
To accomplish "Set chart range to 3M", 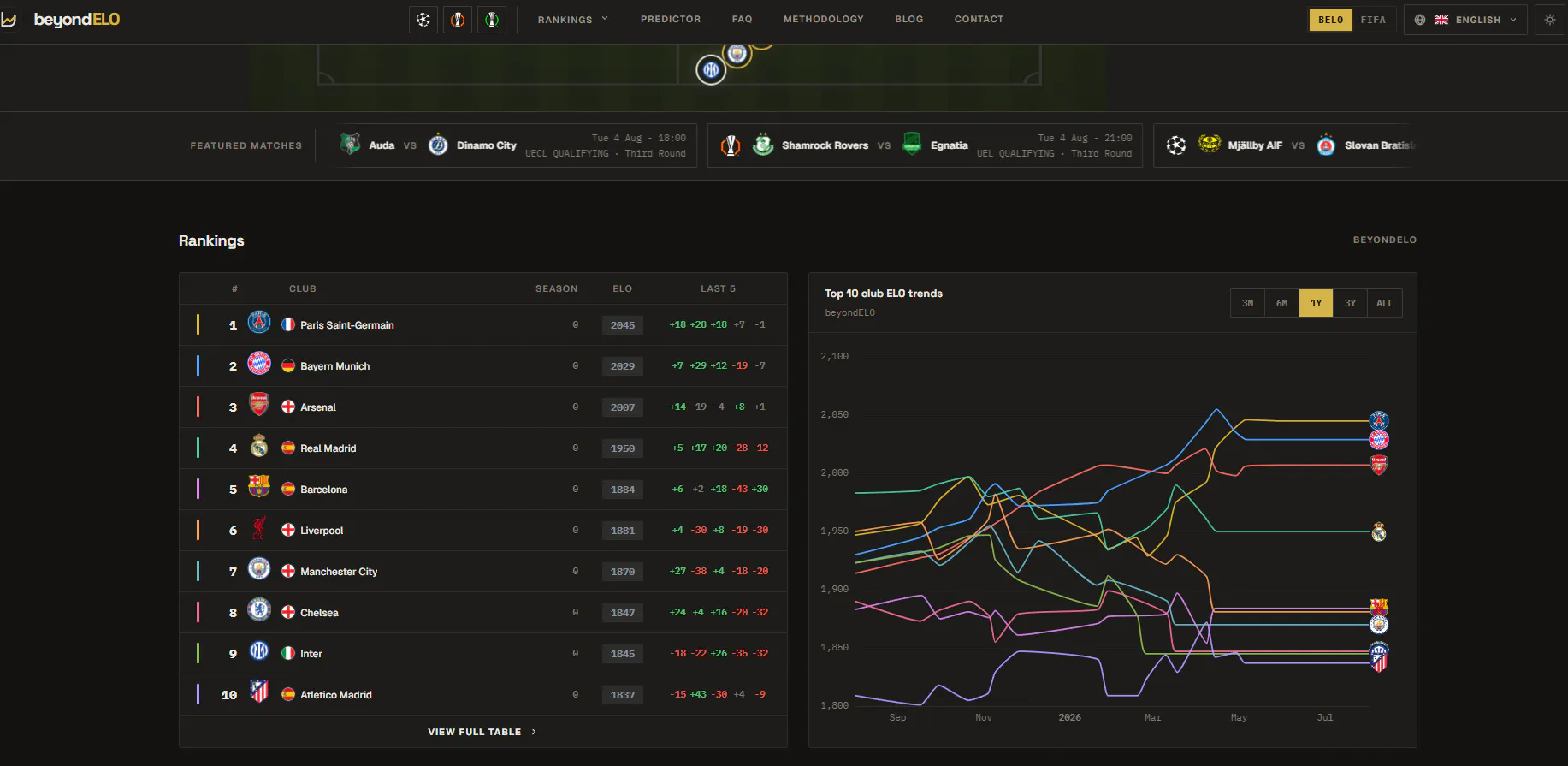I will tap(1248, 303).
